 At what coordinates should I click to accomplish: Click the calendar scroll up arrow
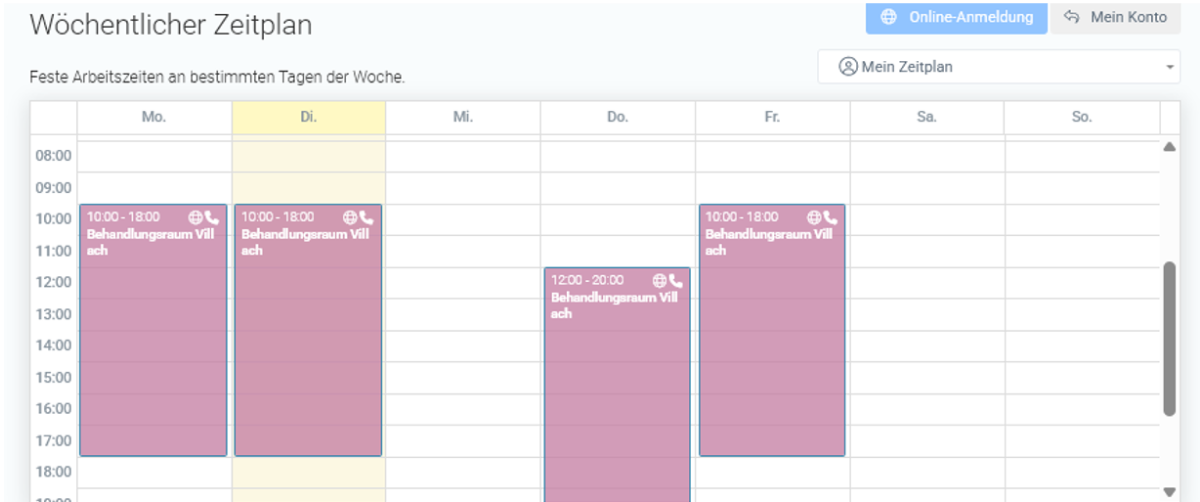click(1169, 147)
